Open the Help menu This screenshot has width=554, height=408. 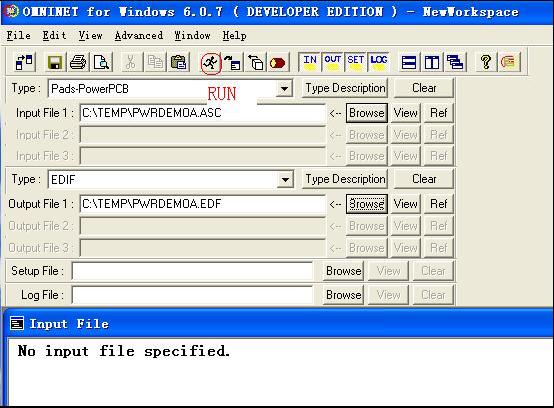point(234,35)
